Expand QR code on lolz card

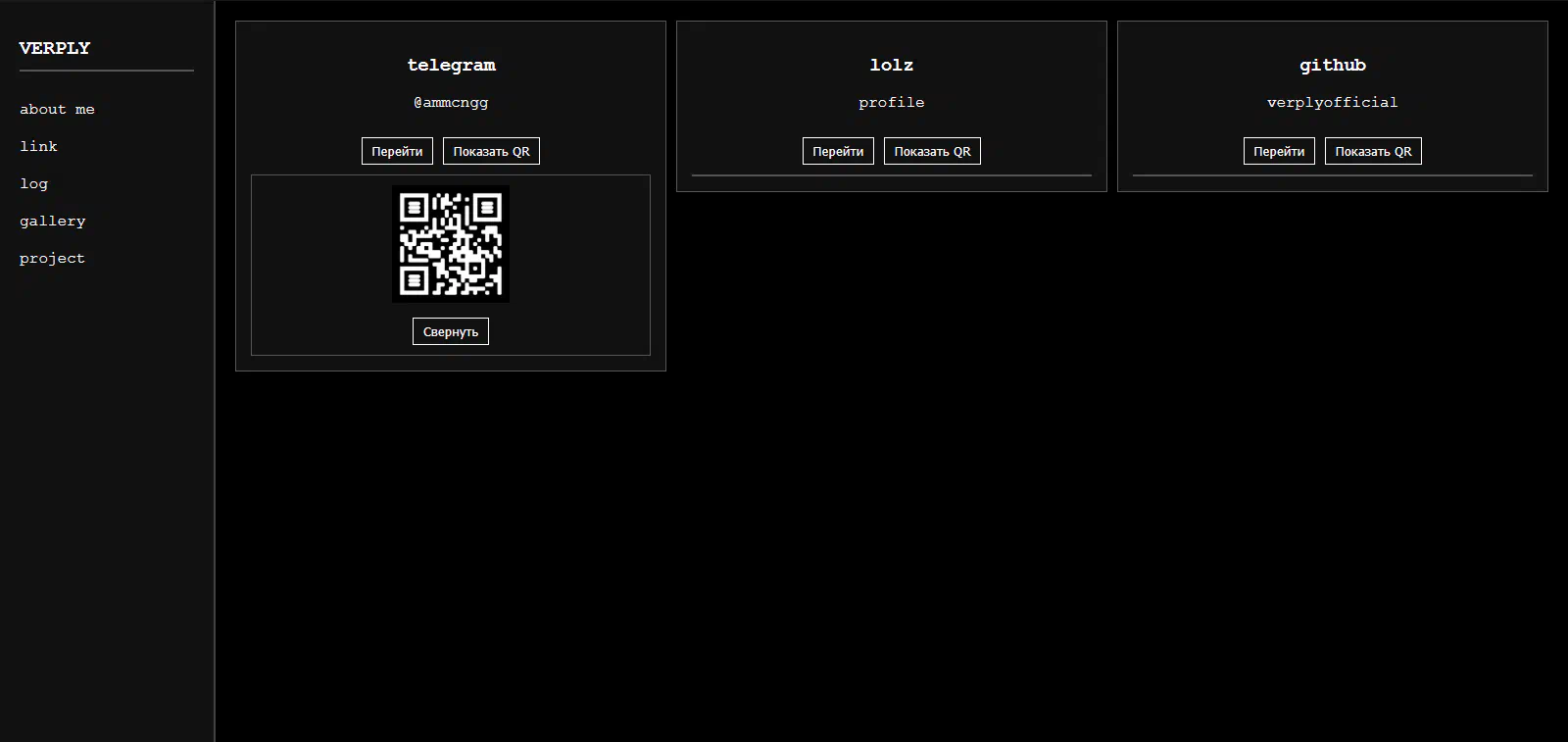[932, 151]
